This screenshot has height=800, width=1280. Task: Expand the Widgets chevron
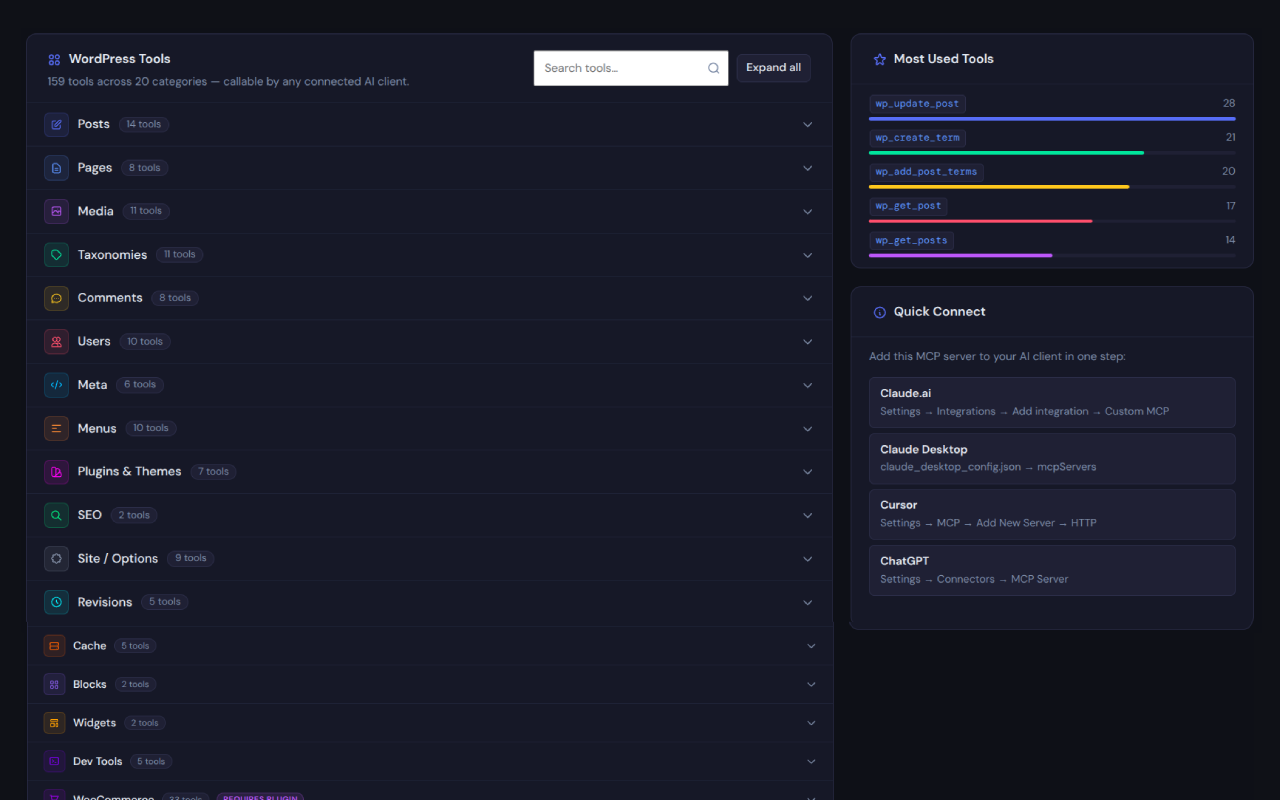(811, 723)
